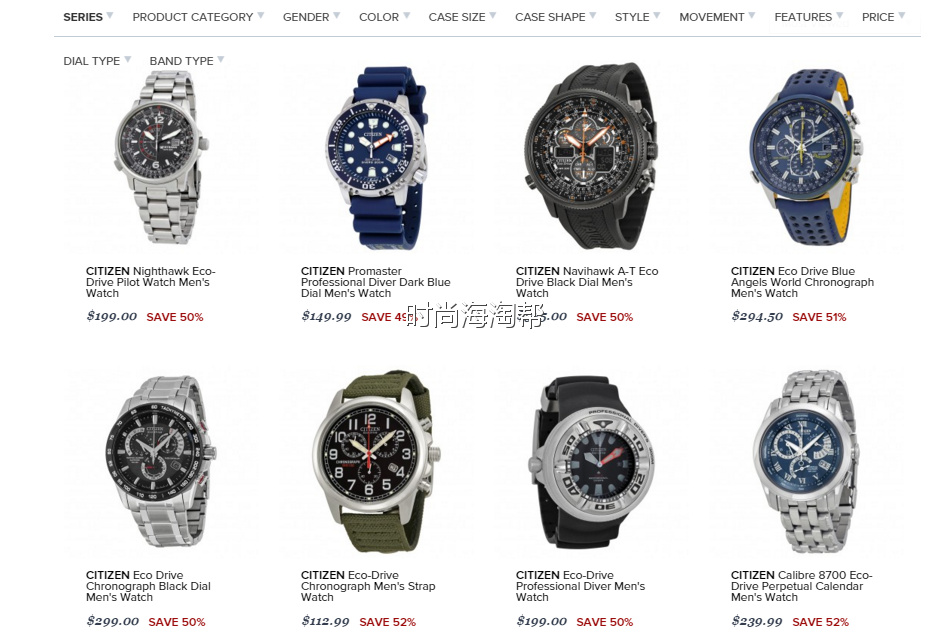Select the black Navihawk A-T watch image
This screenshot has height=632, width=952.
[591, 155]
